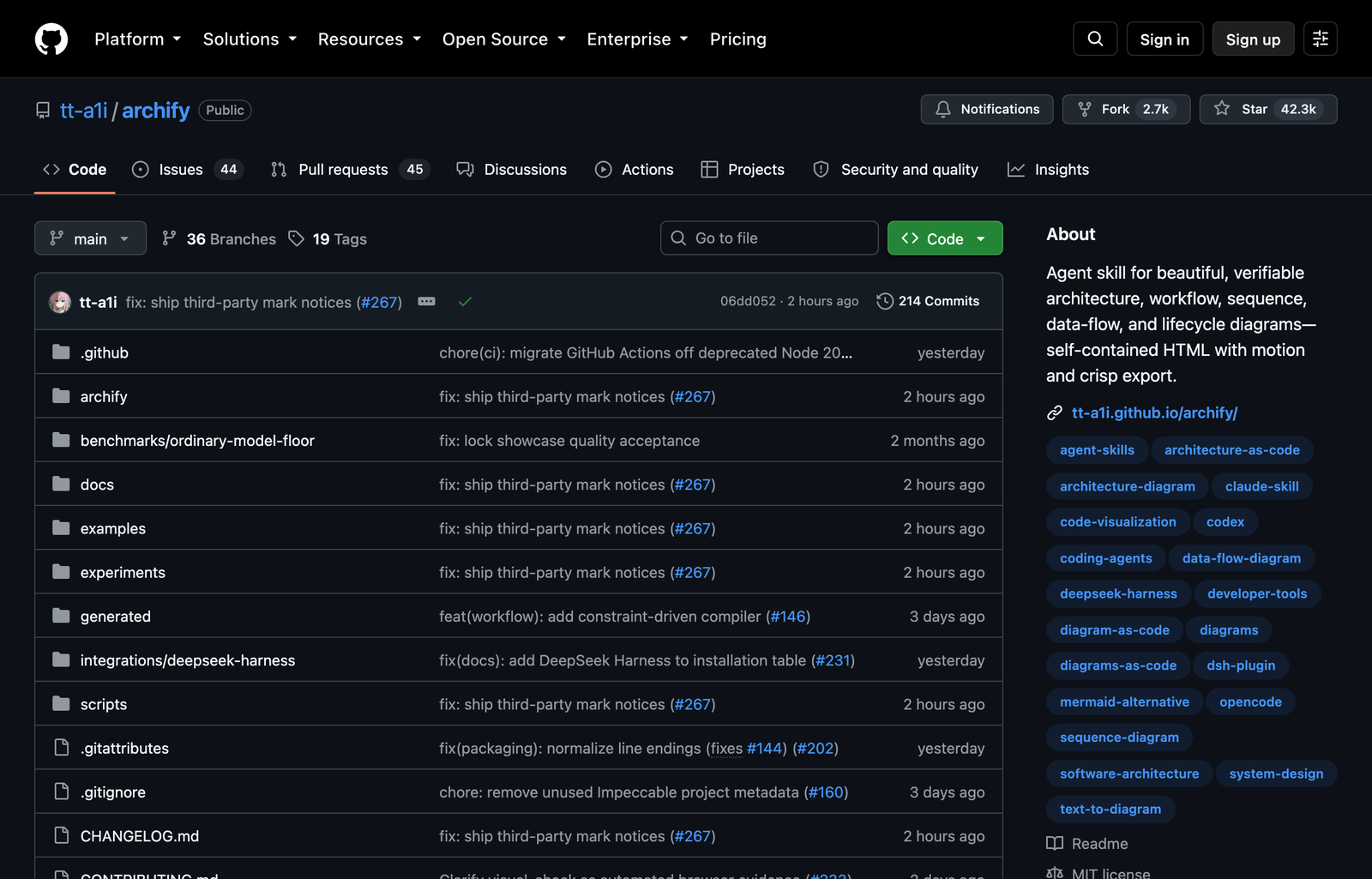Viewport: 1372px width, 879px height.
Task: Click the Sign up button
Action: [1253, 39]
